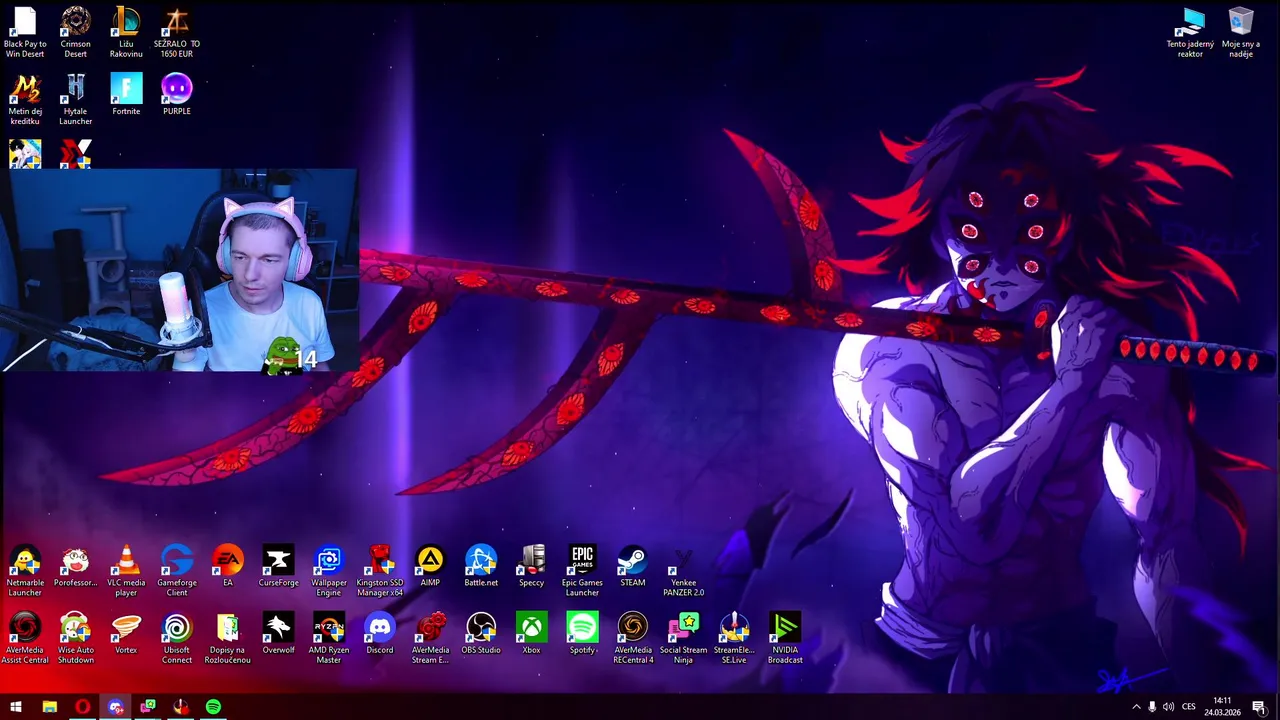Viewport: 1280px width, 720px height.
Task: Open the notification action center
Action: [x=1259, y=707]
